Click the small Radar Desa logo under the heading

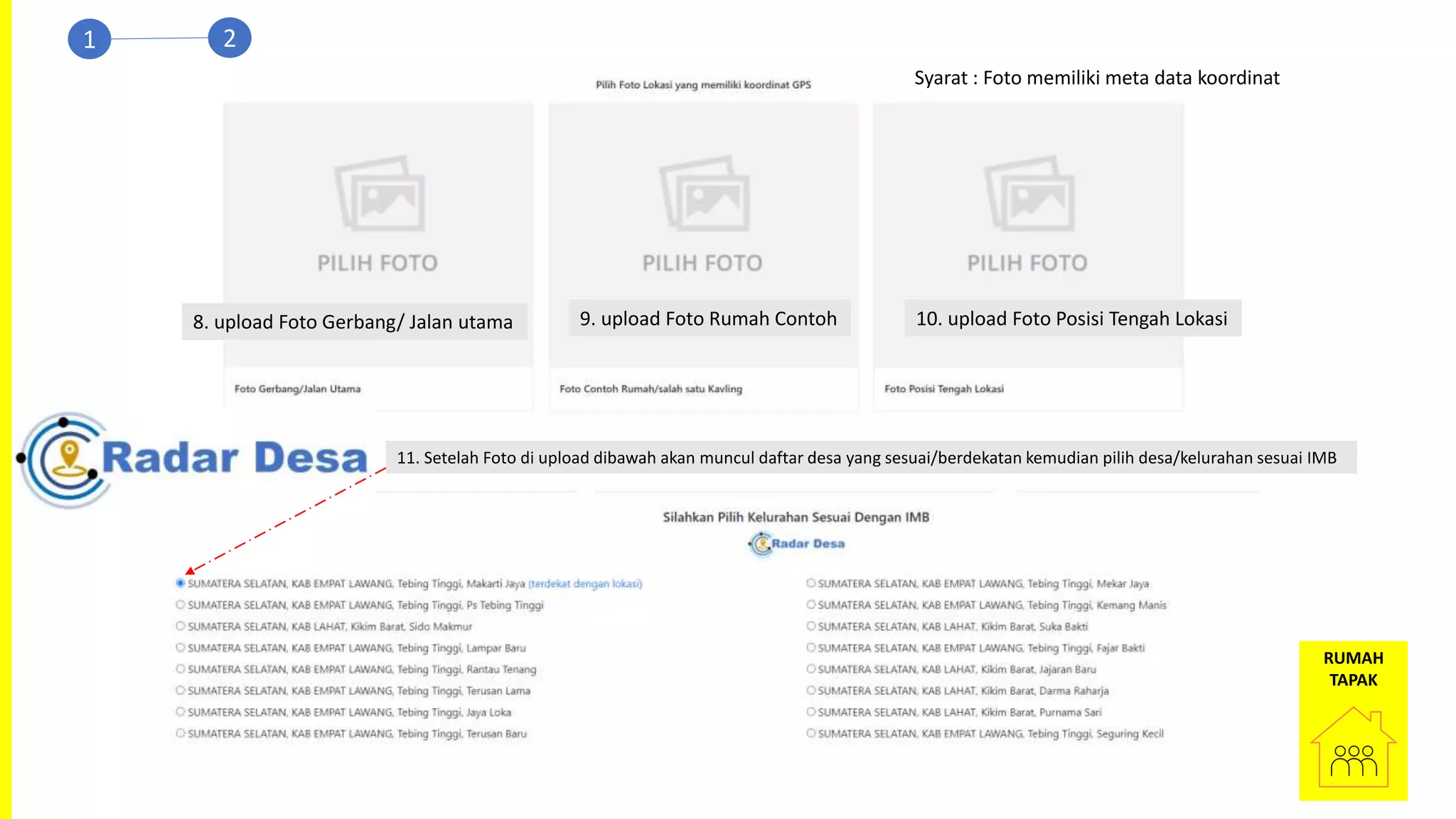click(x=796, y=544)
